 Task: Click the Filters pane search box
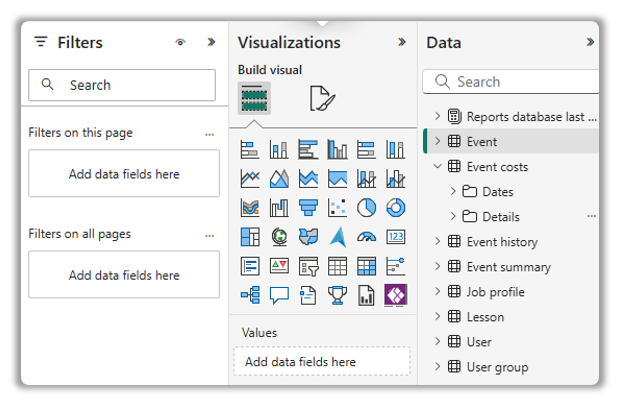[x=122, y=85]
